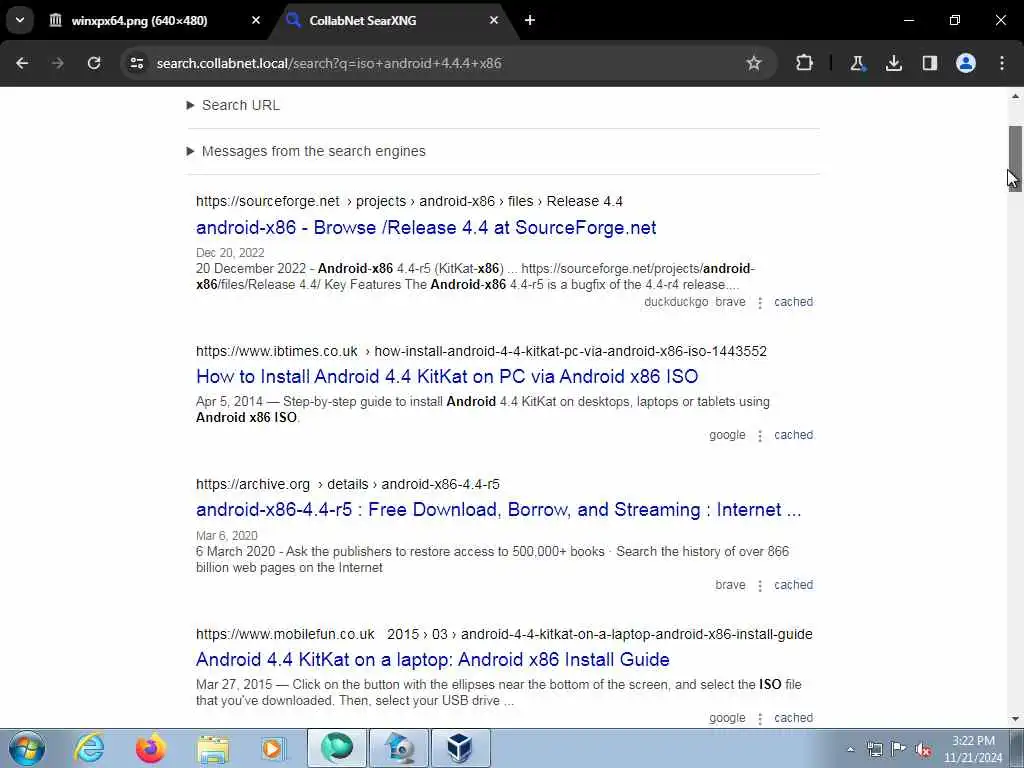Click the page vertical scrollbar thumb
1024x768 pixels.
click(1015, 158)
